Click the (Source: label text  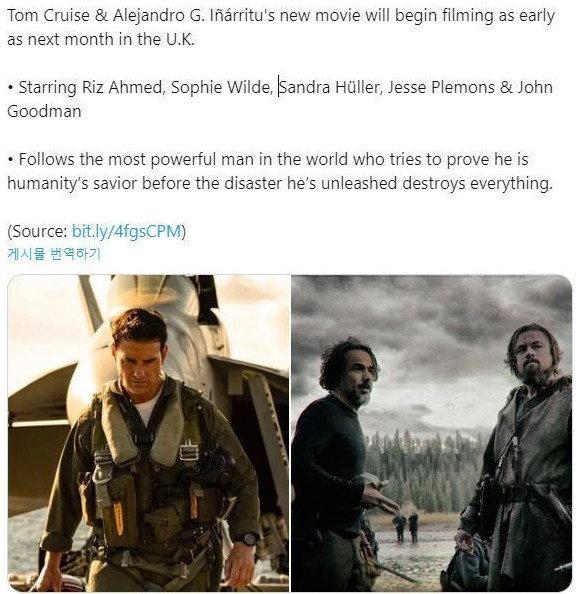click(38, 231)
